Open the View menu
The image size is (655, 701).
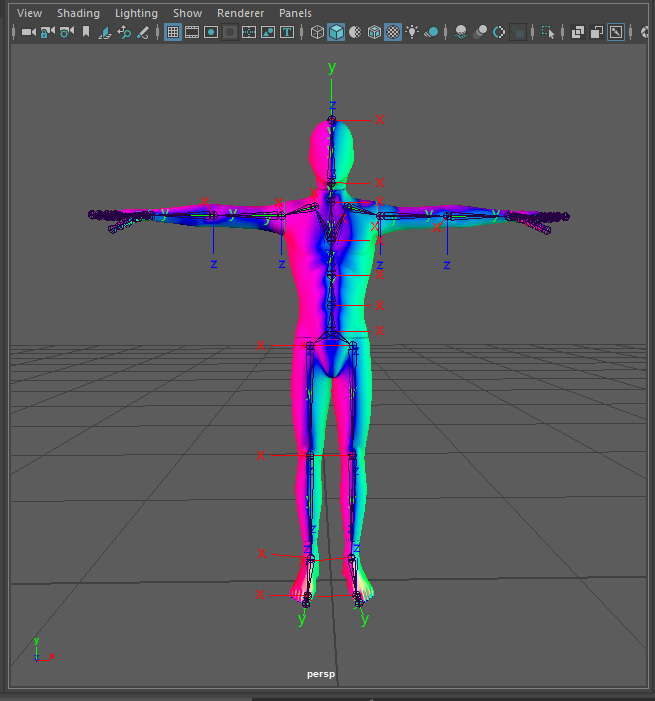point(29,13)
